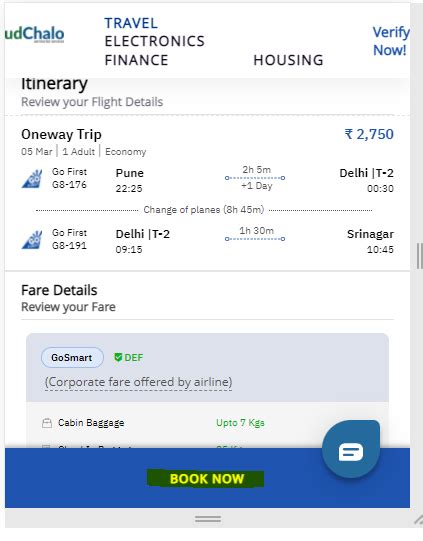Screen dimensions: 423x541
Task: Click Go First logo for flight G8-176
Action: [32, 179]
